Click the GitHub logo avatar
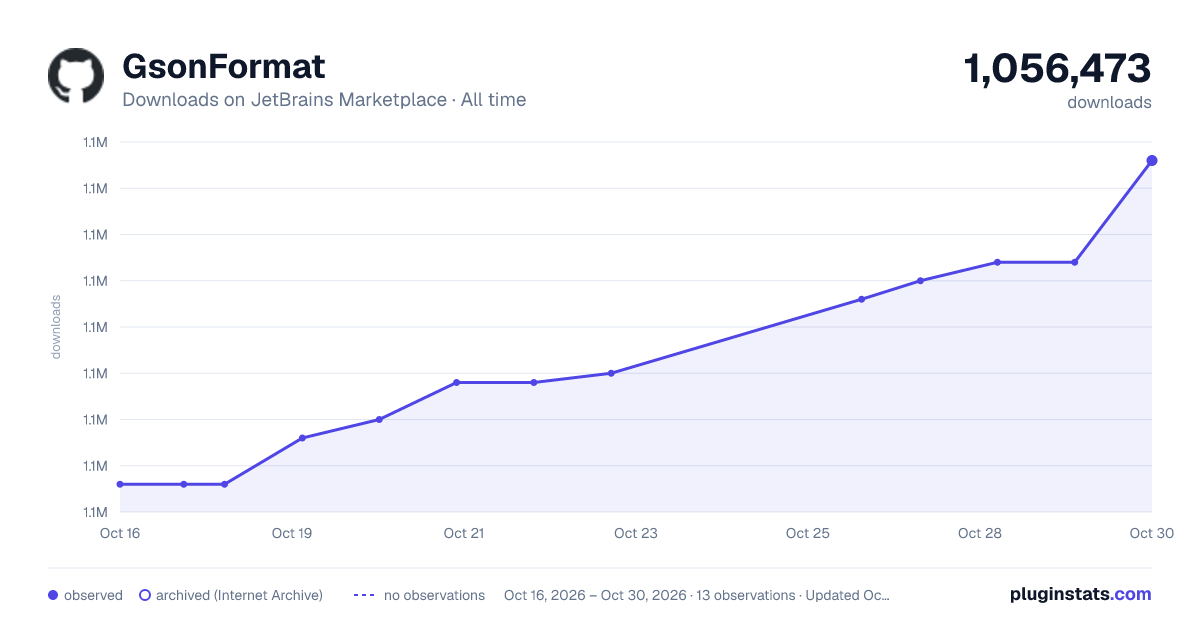Screen dimensions: 1200x630 click(x=76, y=75)
